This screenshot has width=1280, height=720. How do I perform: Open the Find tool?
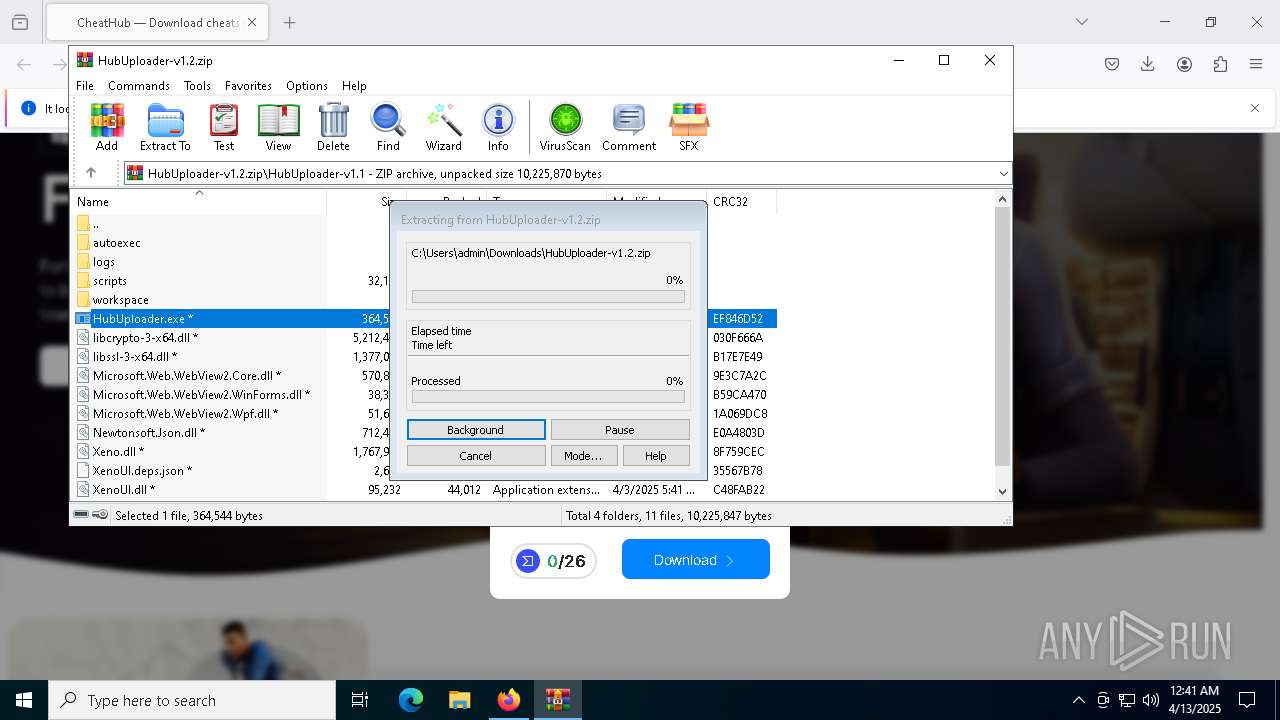point(388,127)
